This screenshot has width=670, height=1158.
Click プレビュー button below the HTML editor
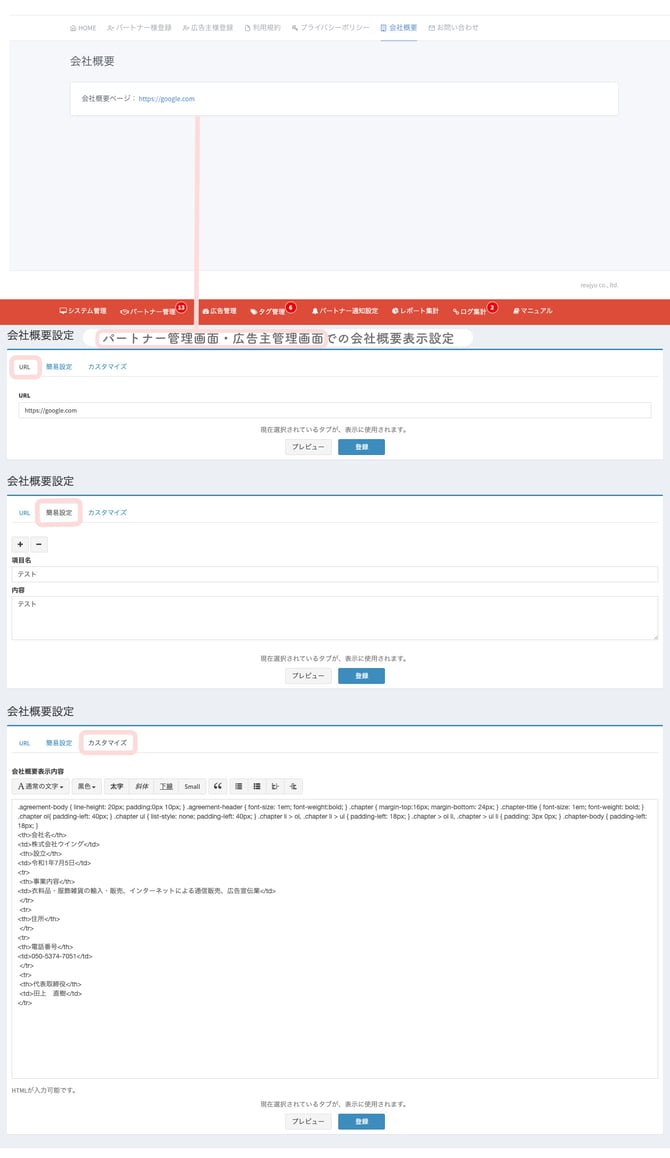pos(308,1122)
